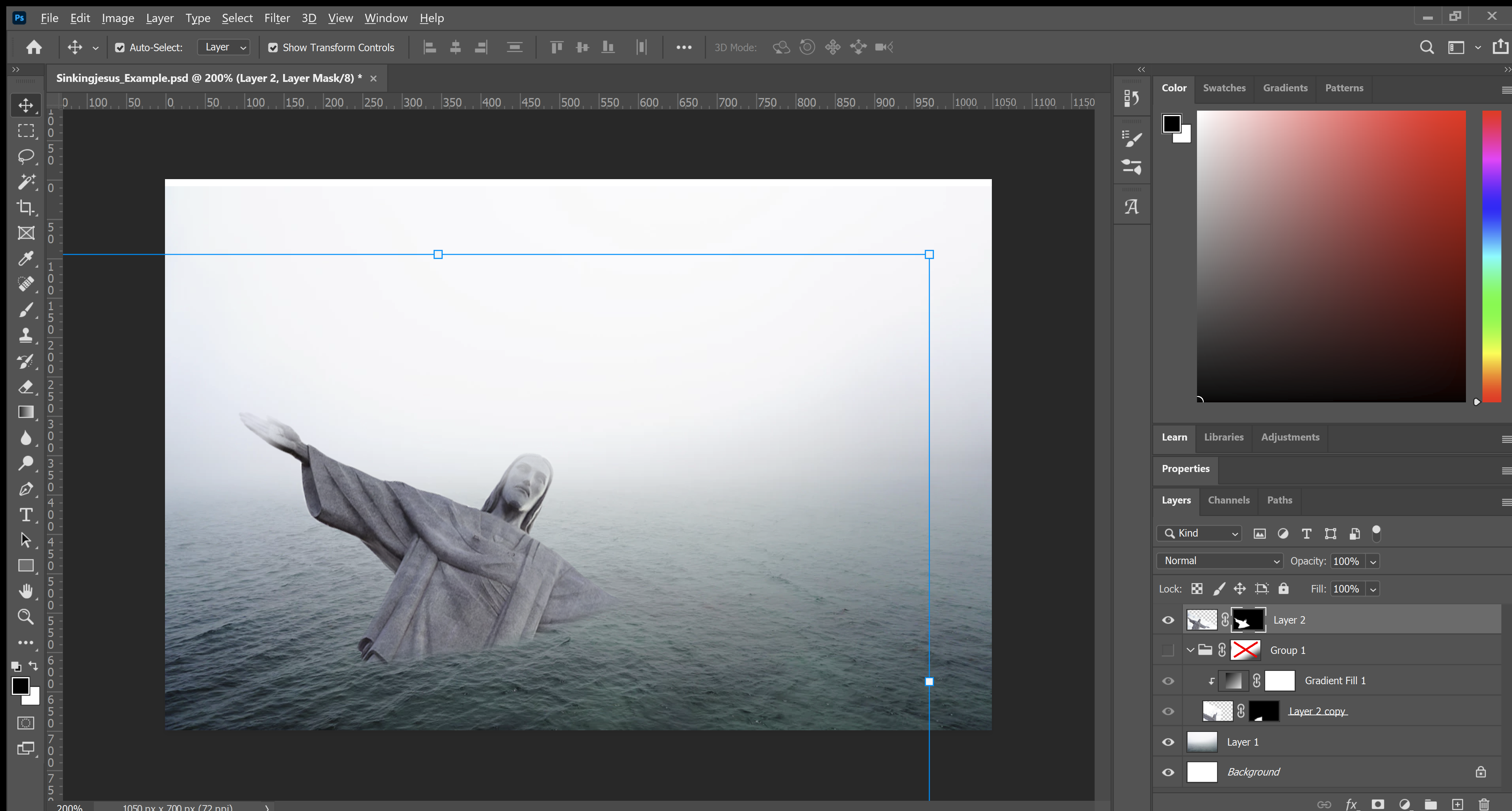Select the History Brush tool
1512x811 pixels.
[26, 361]
